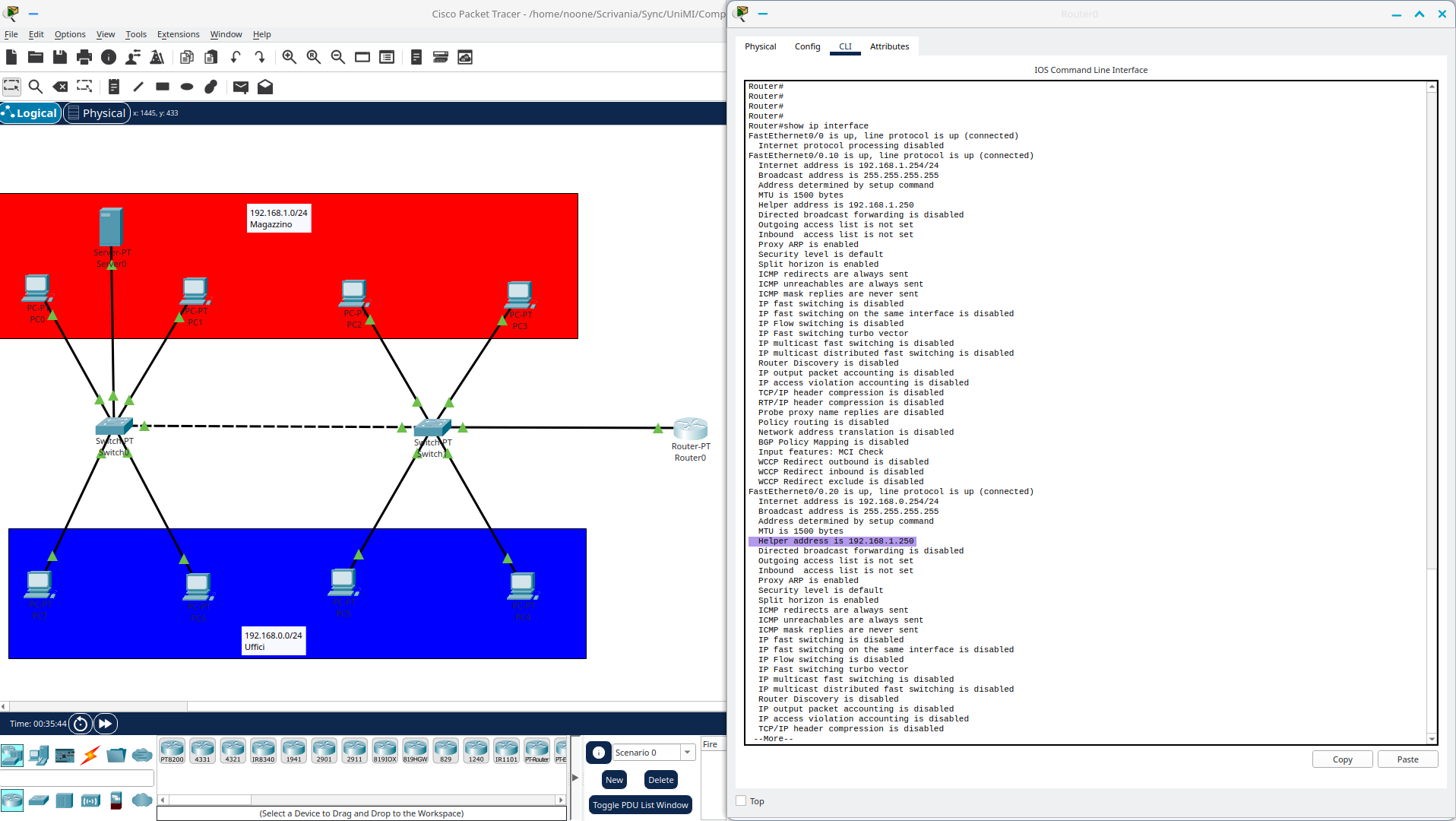Reset zoom with the R magnifier

314,57
